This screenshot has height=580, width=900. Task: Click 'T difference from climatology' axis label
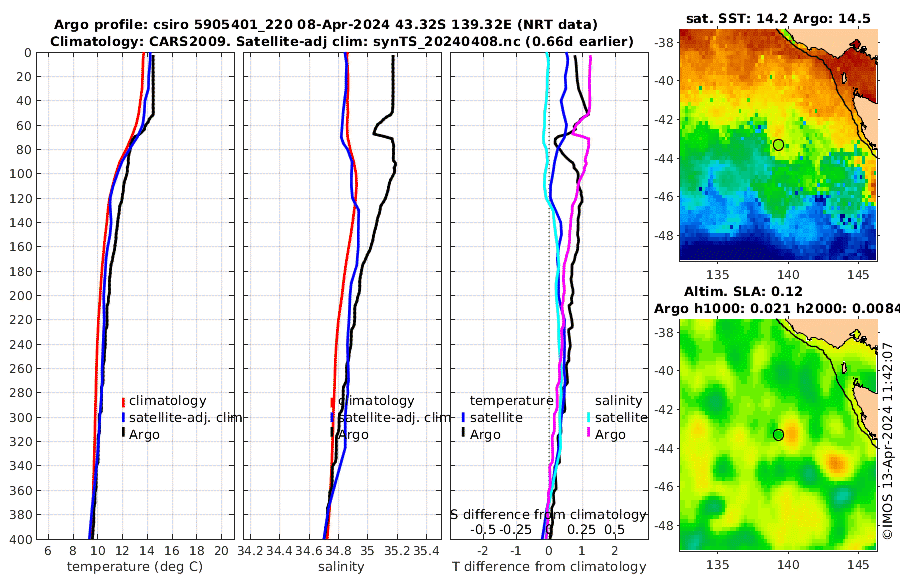(549, 567)
